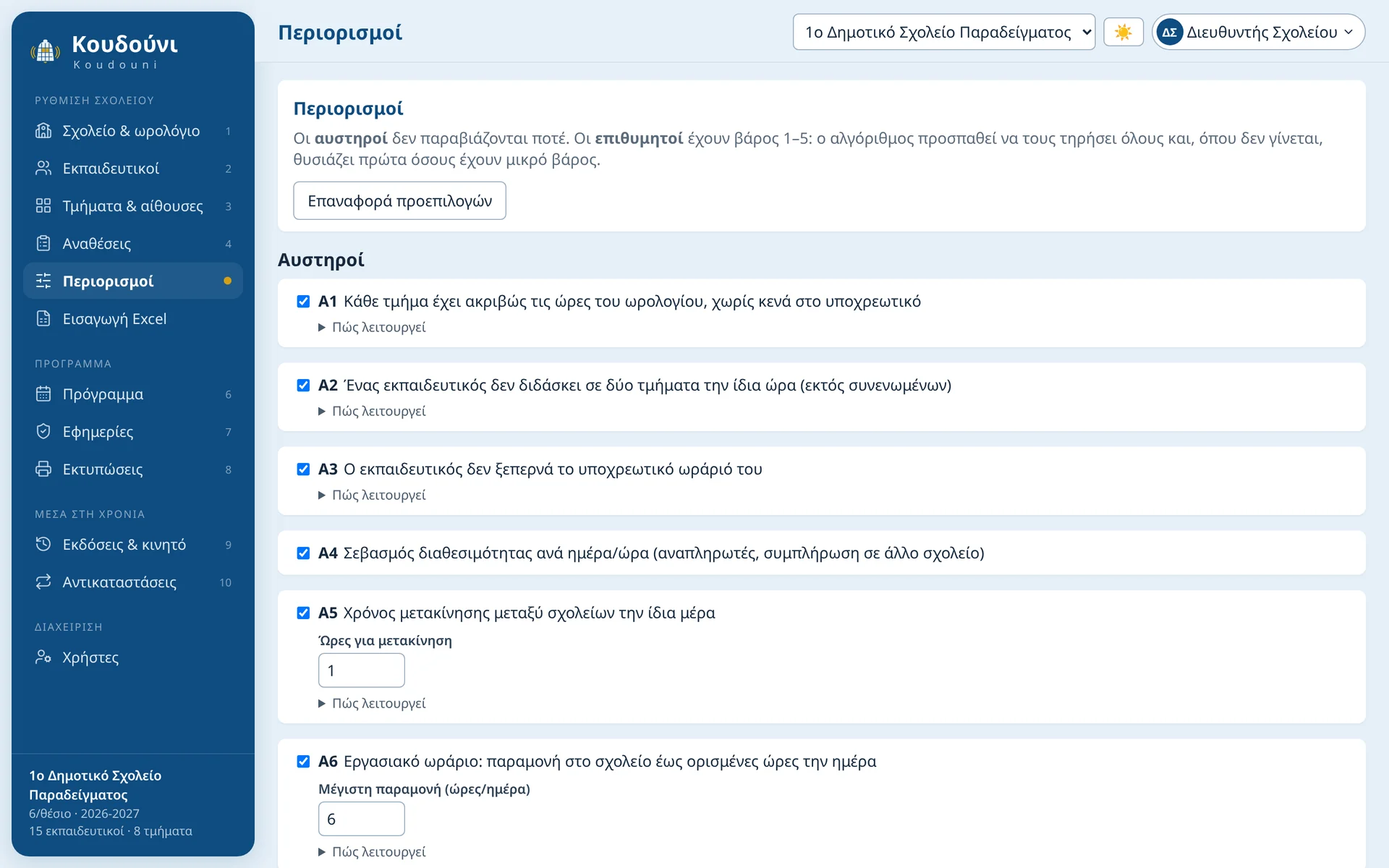Toggle the A3 teacher hours checkbox
The width and height of the screenshot is (1389, 868).
[303, 469]
